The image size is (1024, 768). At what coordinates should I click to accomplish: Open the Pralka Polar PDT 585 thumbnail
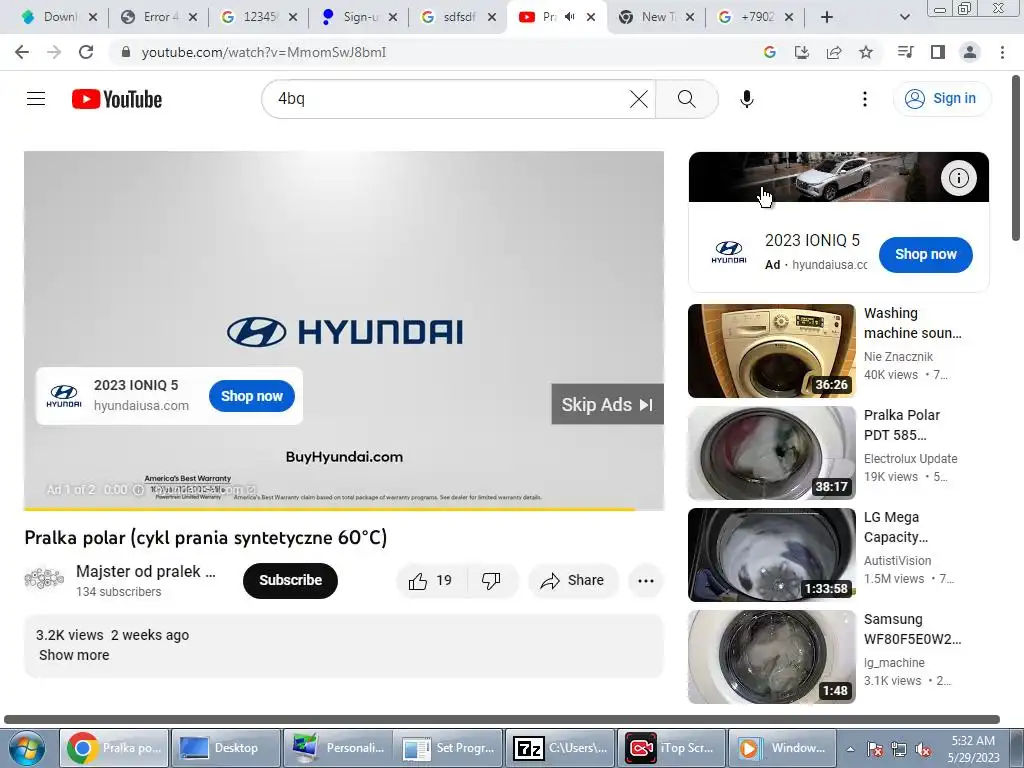pos(771,453)
